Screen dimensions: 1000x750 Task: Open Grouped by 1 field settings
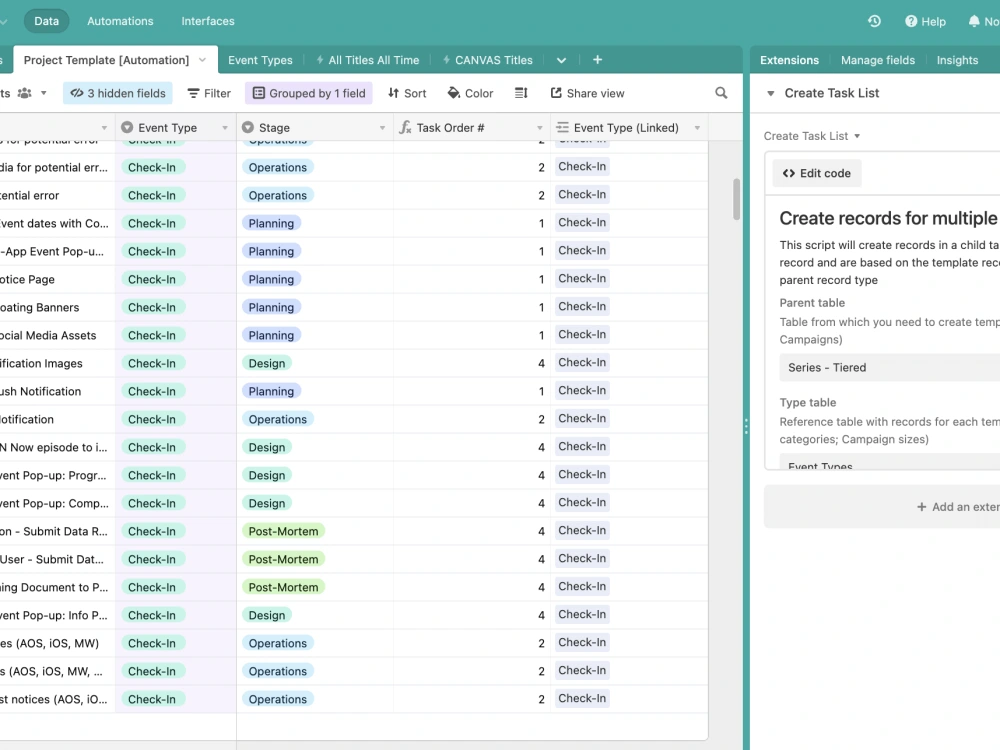pyautogui.click(x=309, y=93)
